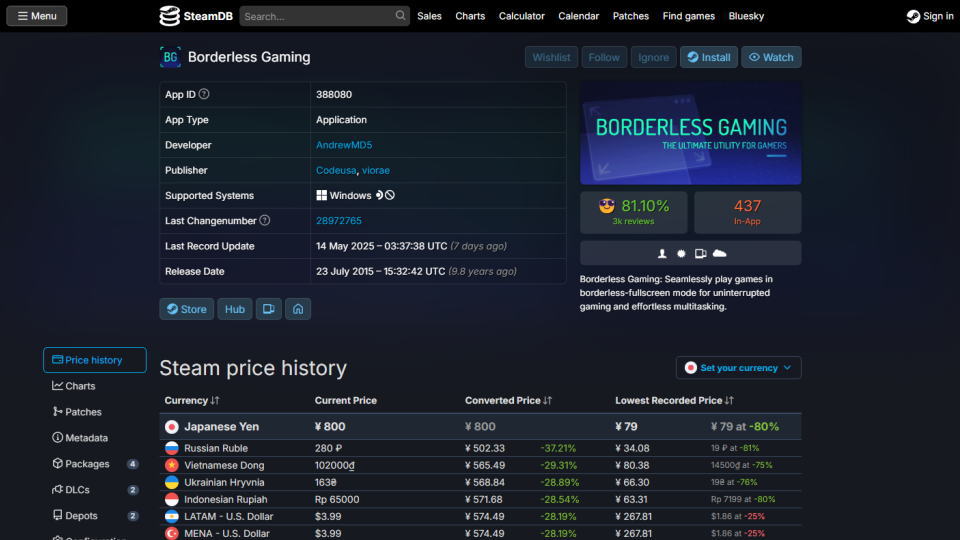Click the App ID help icon

pyautogui.click(x=204, y=94)
